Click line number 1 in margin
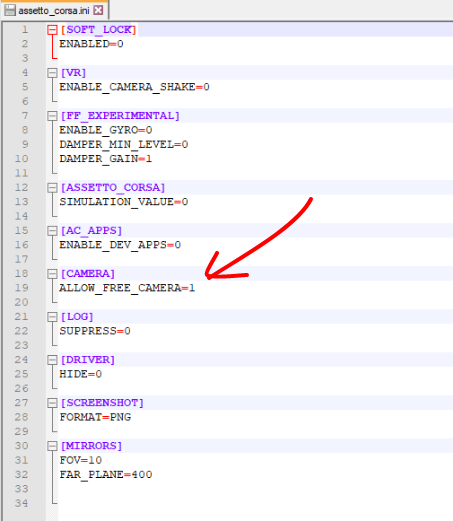This screenshot has height=521, width=453. [25, 30]
